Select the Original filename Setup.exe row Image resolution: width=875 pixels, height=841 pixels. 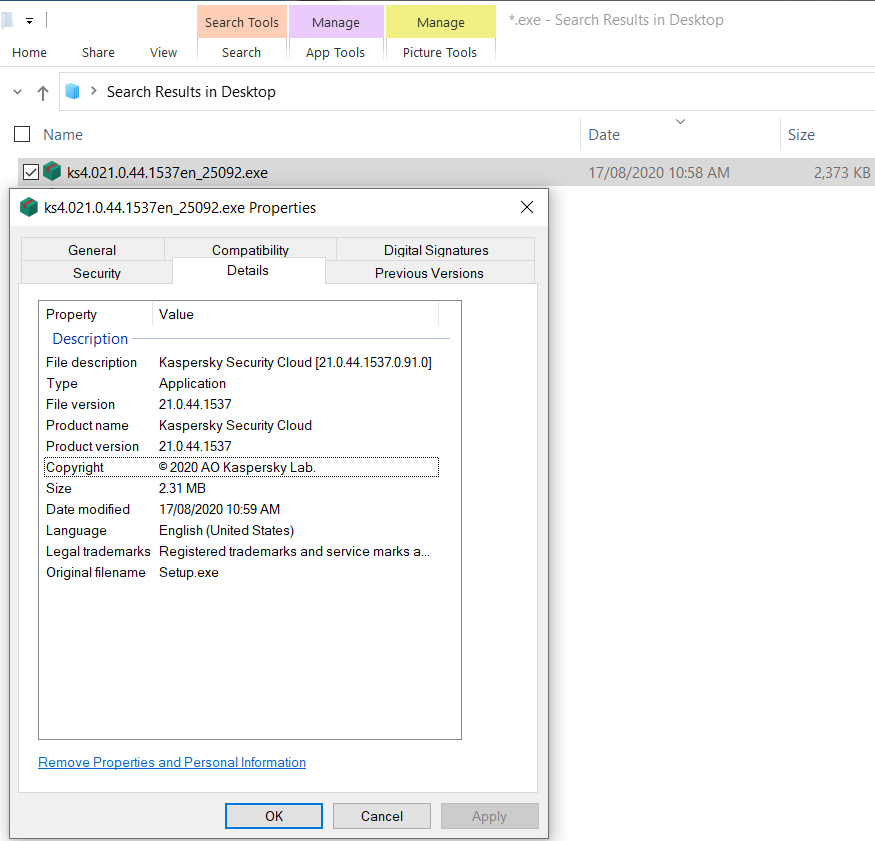click(242, 573)
